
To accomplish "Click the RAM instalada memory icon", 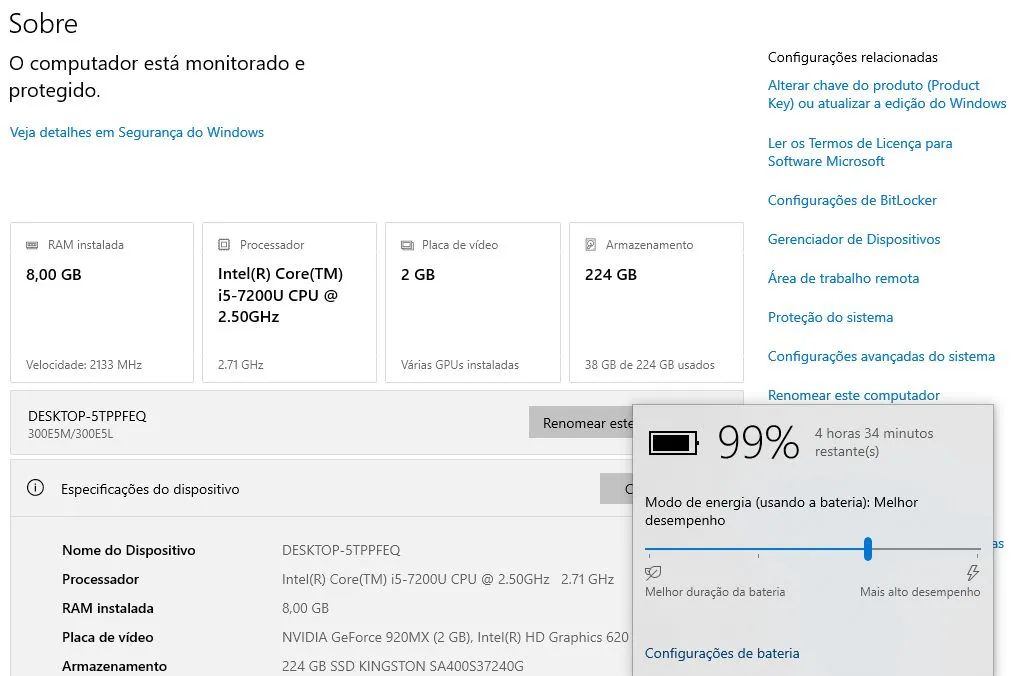I will click(x=32, y=245).
